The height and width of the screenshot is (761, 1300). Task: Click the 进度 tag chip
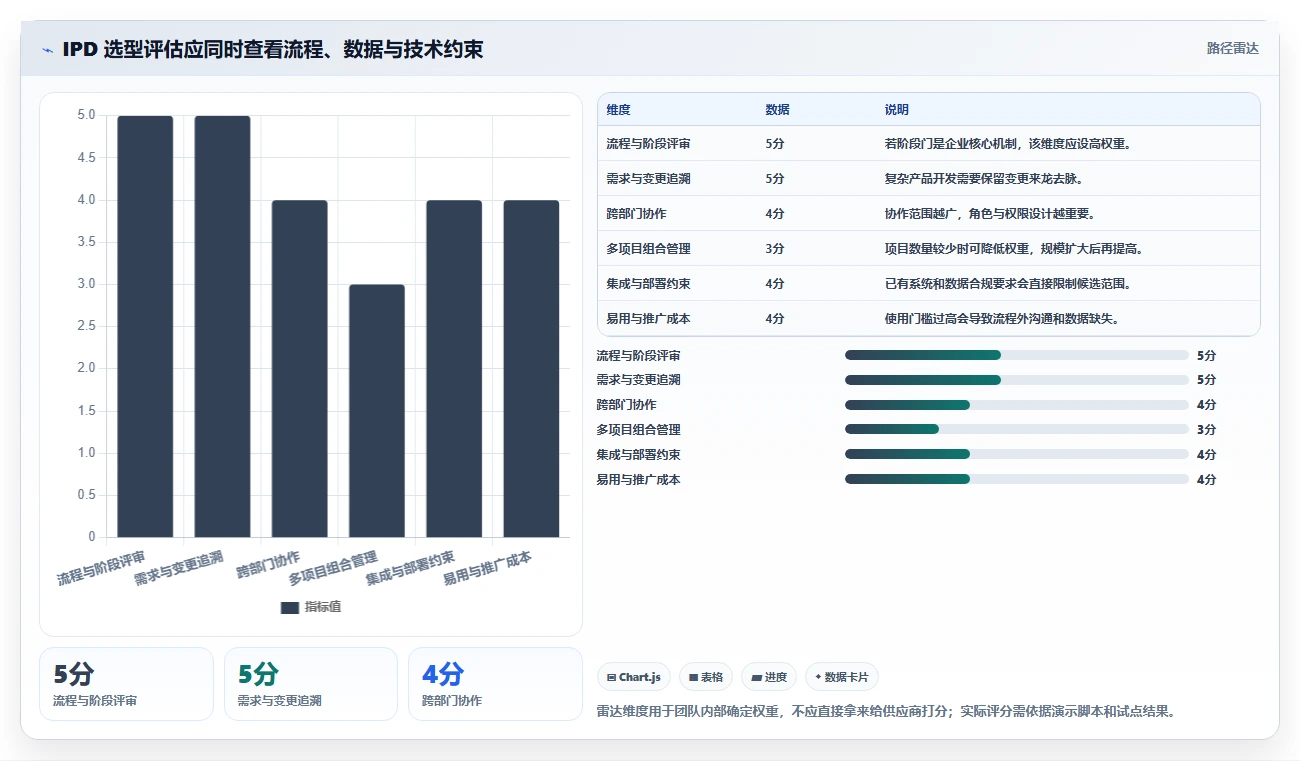pos(769,677)
